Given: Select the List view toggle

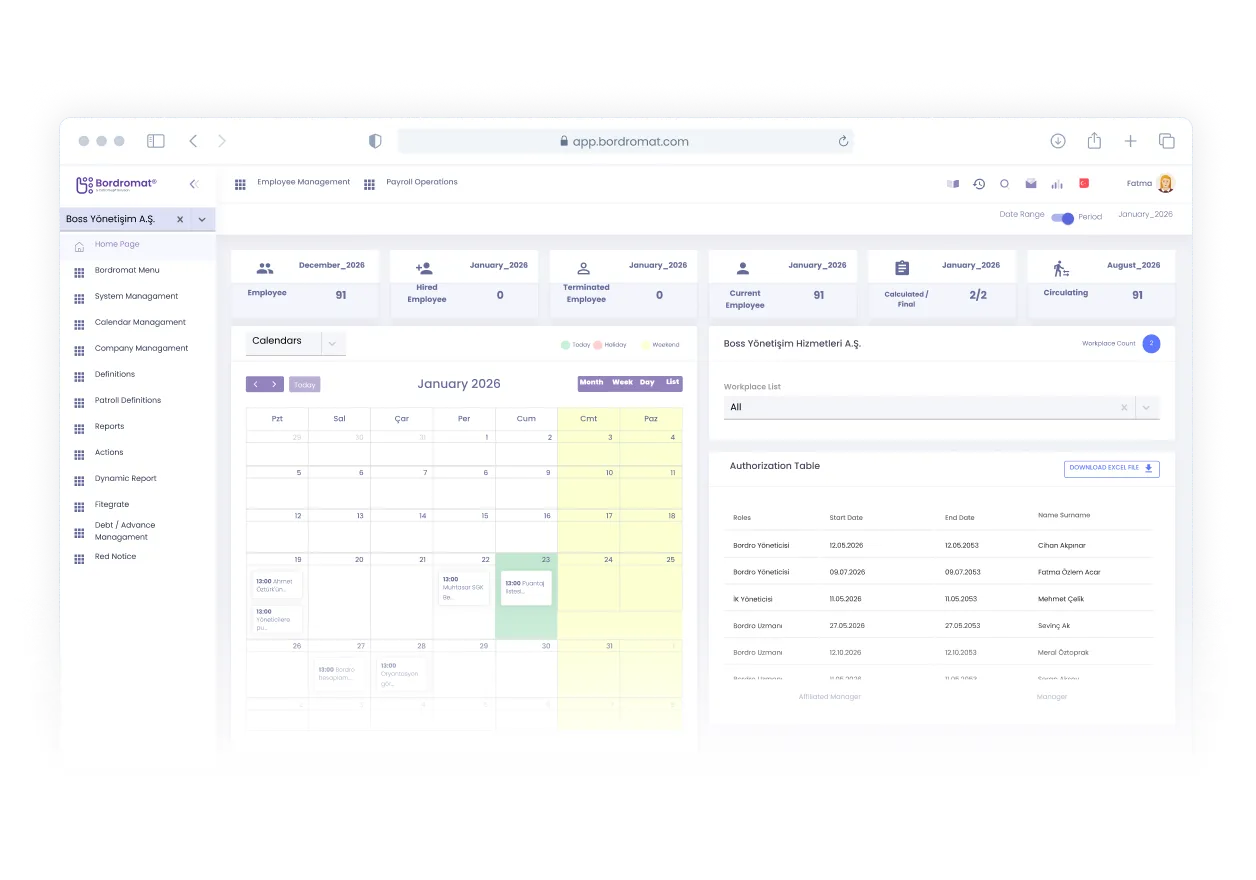Looking at the screenshot, I should click(672, 382).
